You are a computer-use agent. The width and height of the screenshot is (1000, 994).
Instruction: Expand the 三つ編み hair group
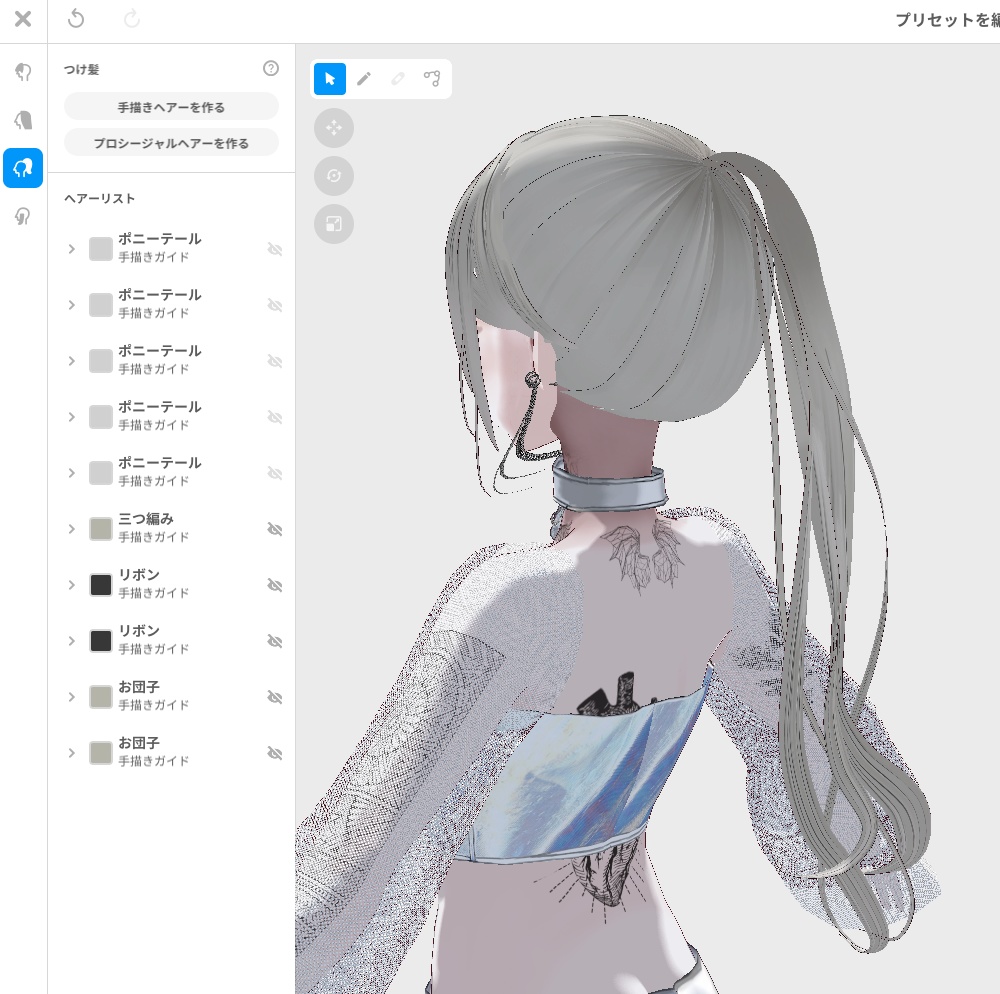click(x=71, y=529)
